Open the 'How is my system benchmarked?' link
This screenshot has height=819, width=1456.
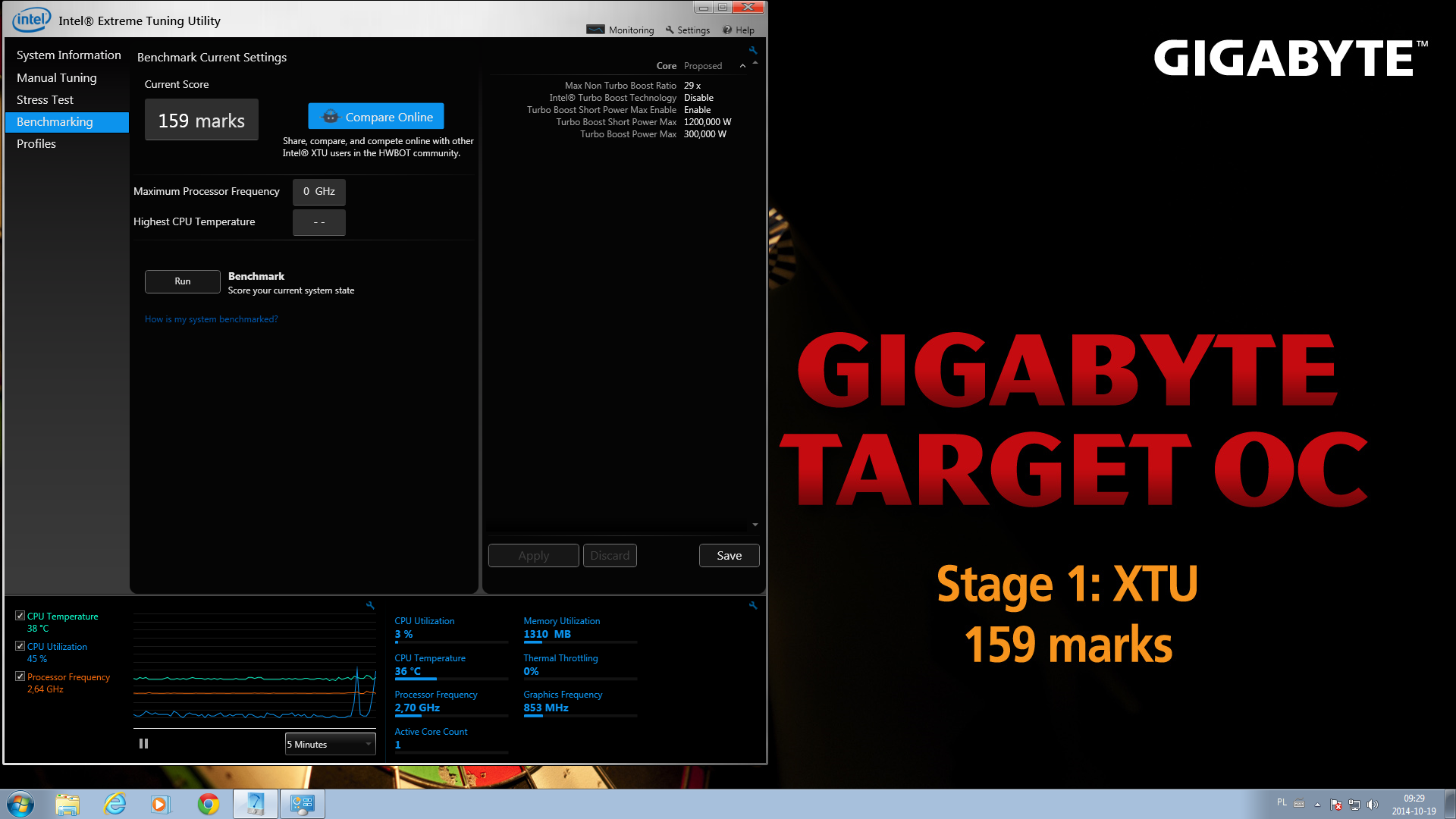[212, 319]
